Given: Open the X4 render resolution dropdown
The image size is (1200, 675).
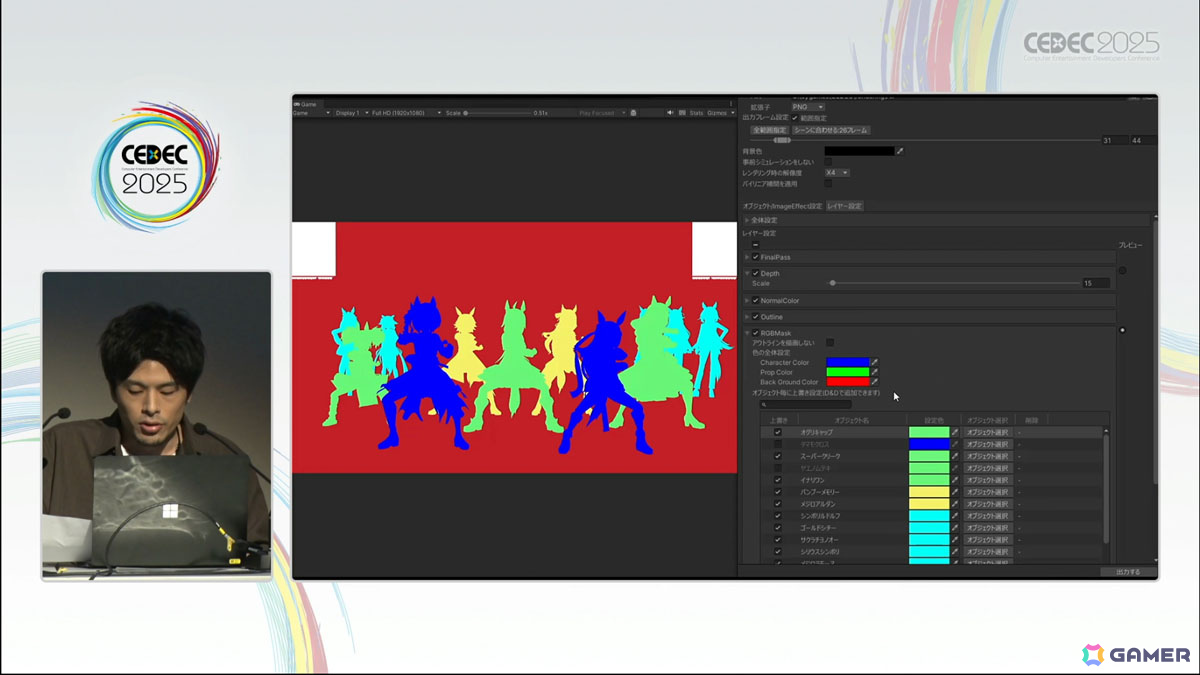Looking at the screenshot, I should 837,173.
